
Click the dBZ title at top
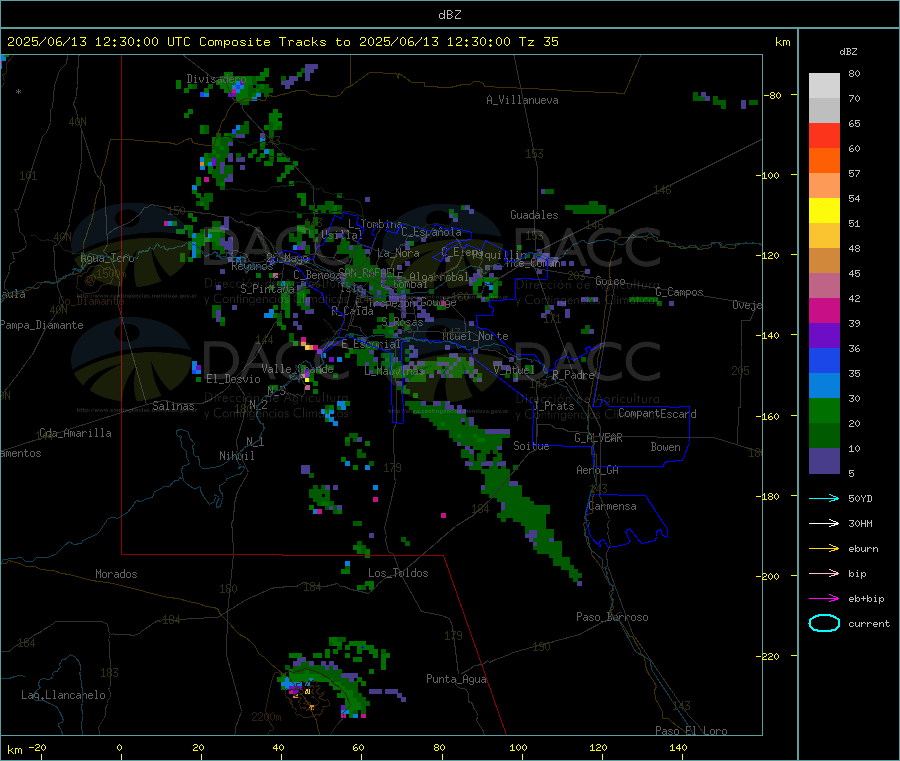point(449,15)
